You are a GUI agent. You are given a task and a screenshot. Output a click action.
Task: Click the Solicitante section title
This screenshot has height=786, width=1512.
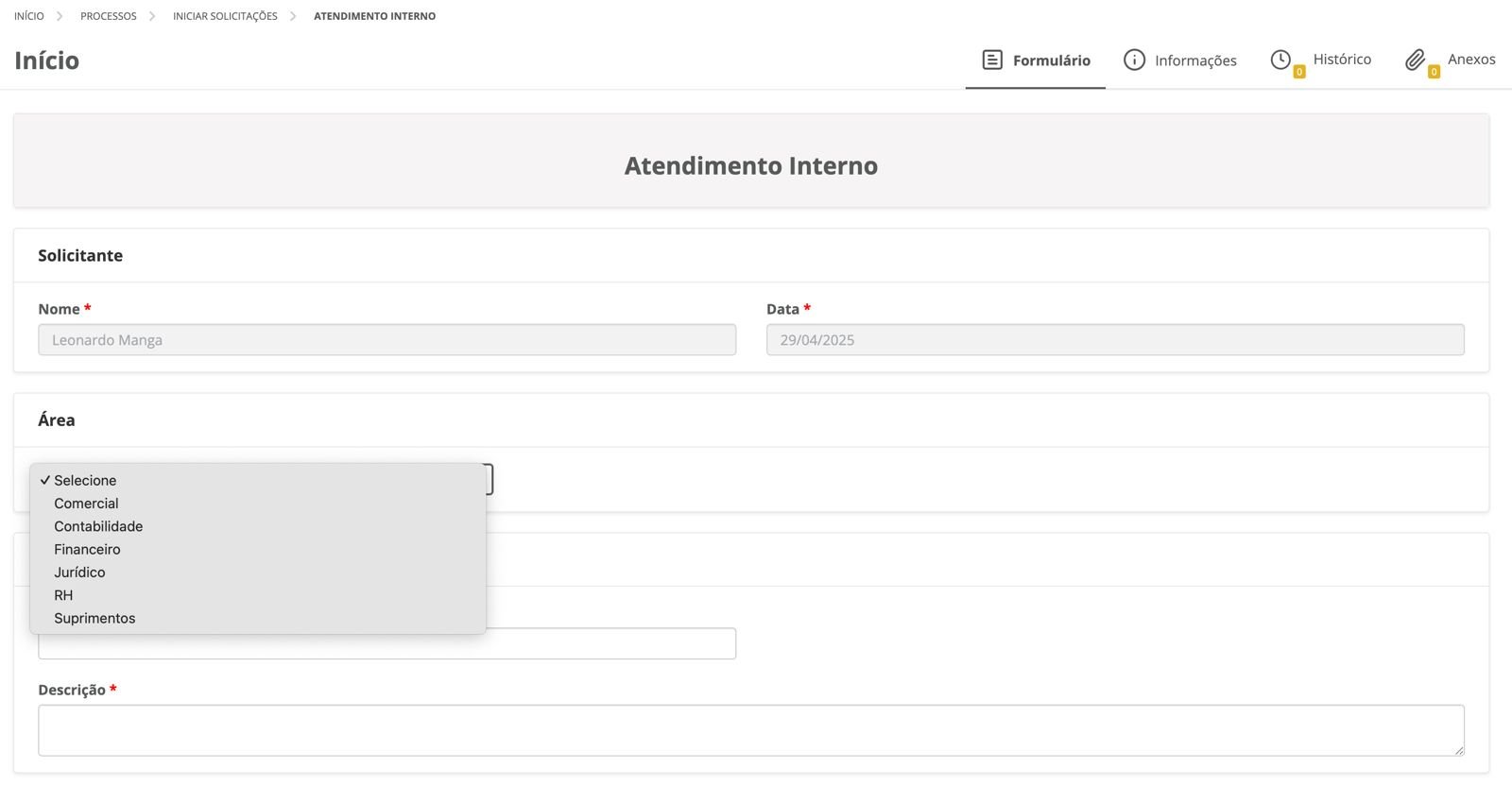(x=80, y=255)
